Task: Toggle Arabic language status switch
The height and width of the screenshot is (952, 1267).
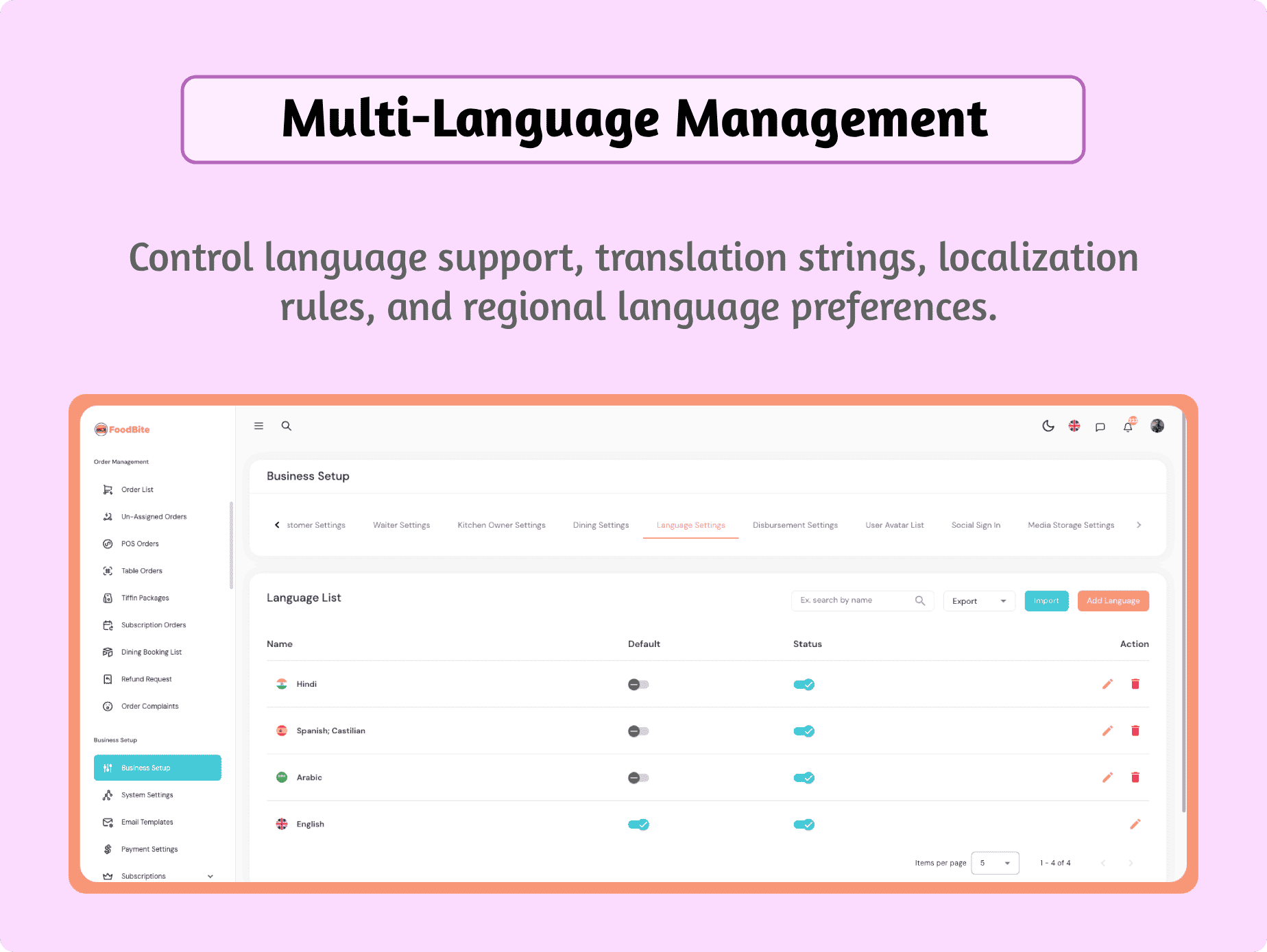Action: (804, 778)
